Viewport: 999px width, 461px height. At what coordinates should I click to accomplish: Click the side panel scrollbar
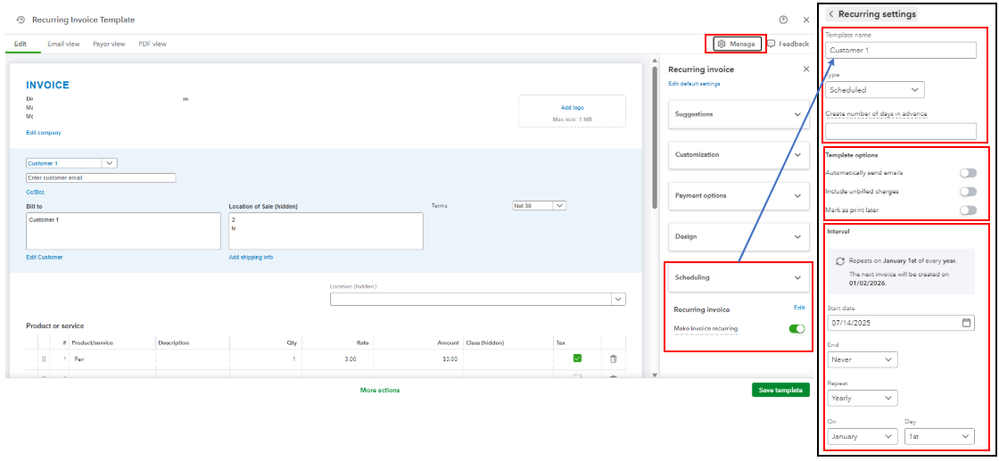tap(654, 138)
